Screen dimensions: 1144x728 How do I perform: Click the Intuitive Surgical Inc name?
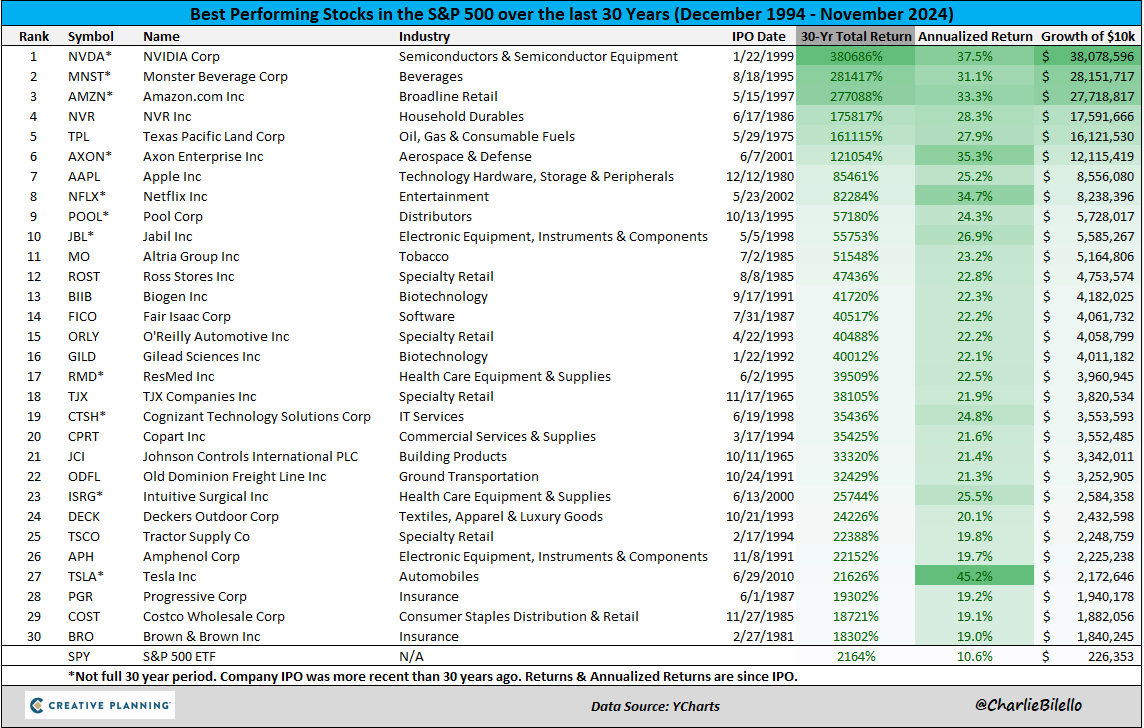[206, 497]
